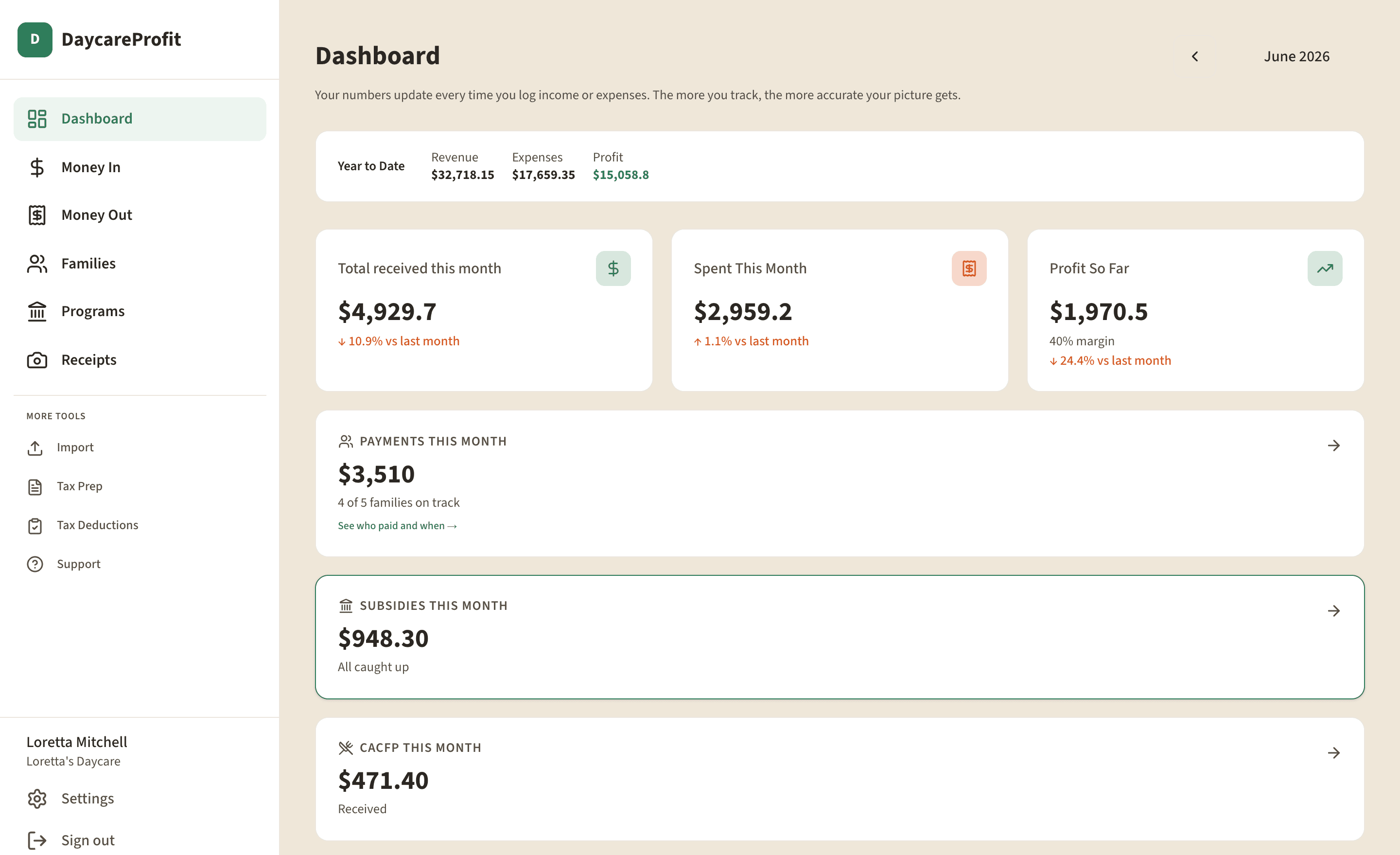1400x855 pixels.
Task: Click the Loretta Mitchell user name
Action: [77, 742]
